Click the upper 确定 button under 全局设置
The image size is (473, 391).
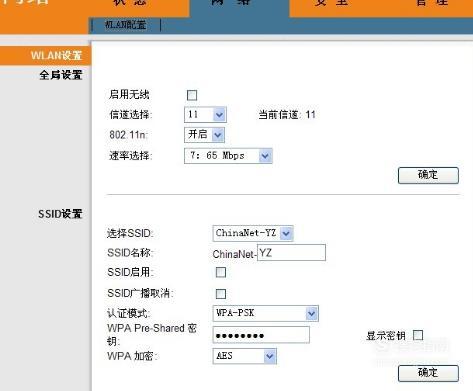point(428,175)
